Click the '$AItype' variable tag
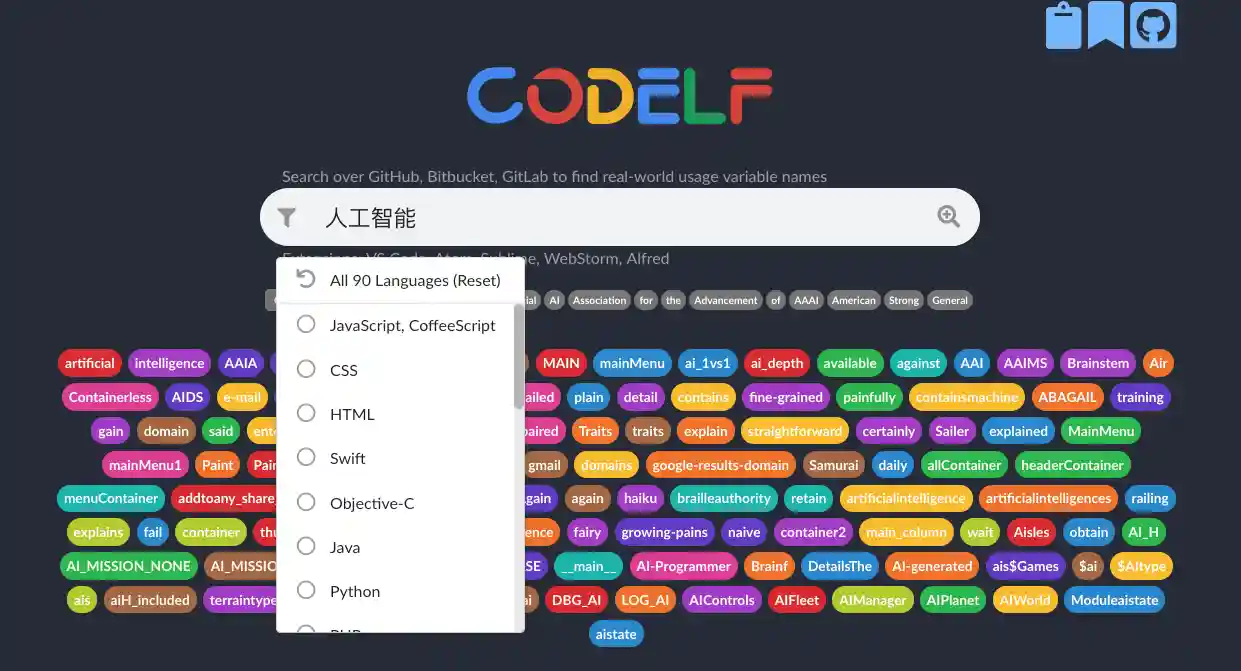 pyautogui.click(x=1141, y=566)
